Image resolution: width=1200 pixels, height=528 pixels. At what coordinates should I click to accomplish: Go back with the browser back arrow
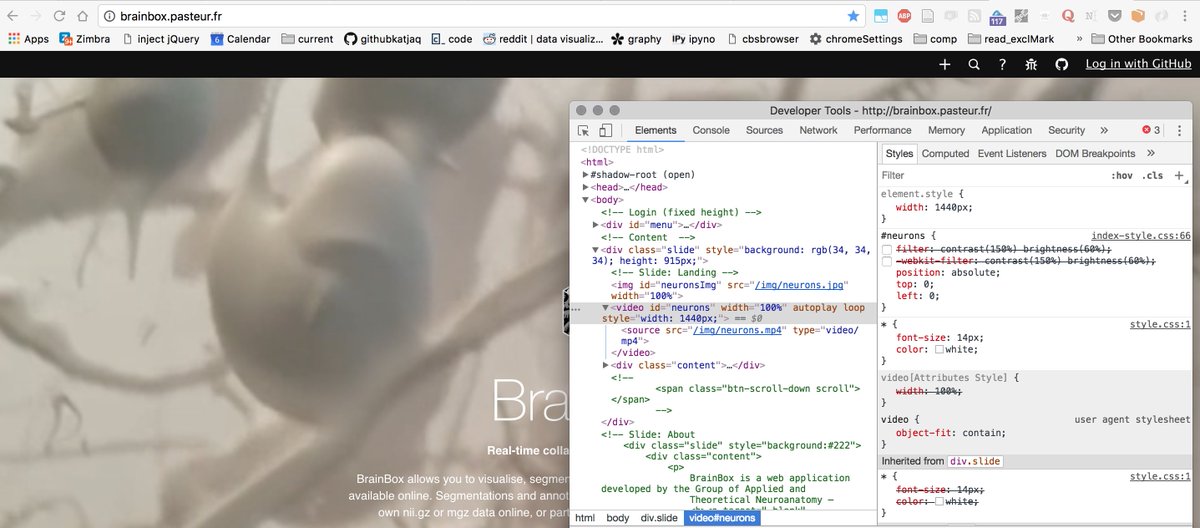(13, 16)
